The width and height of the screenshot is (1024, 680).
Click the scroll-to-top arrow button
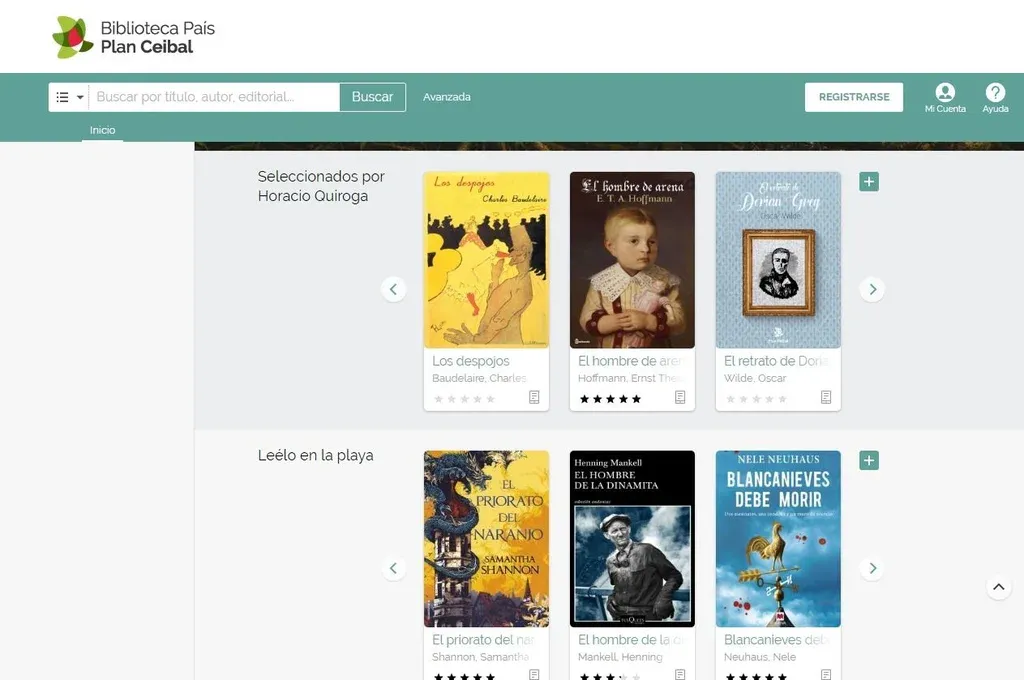(x=998, y=587)
